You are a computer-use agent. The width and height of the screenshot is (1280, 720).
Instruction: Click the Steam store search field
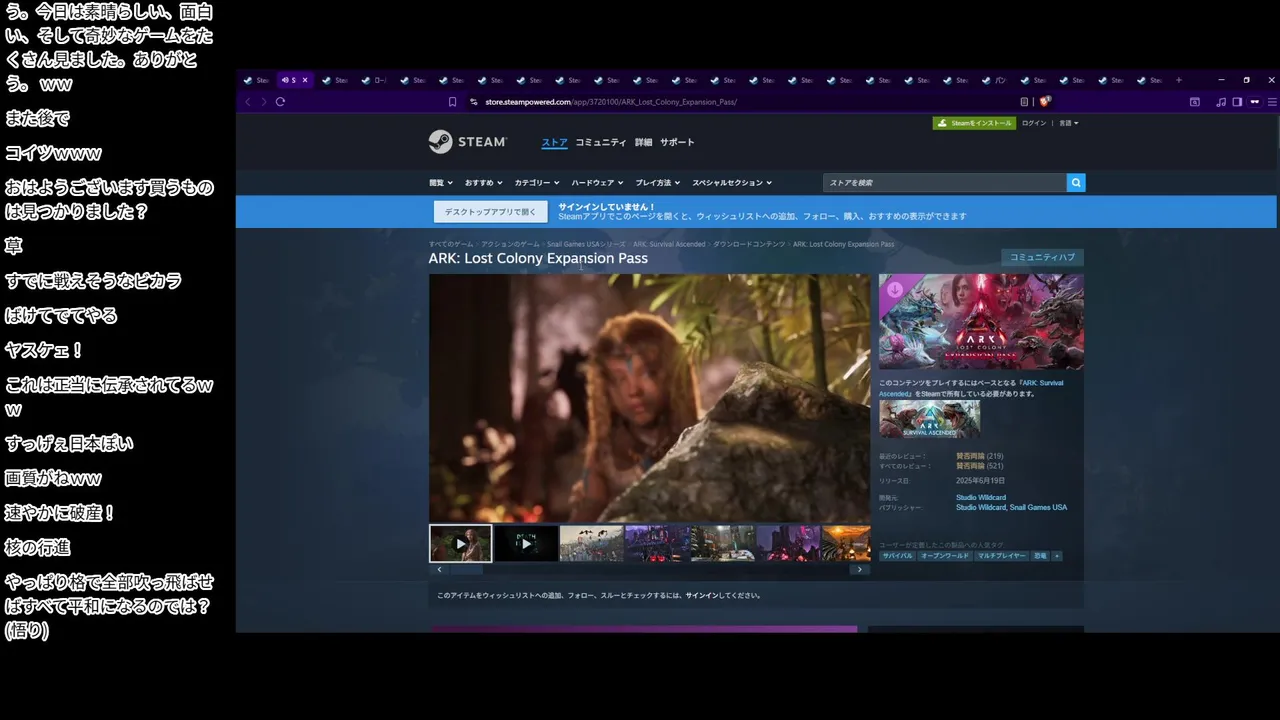click(945, 183)
